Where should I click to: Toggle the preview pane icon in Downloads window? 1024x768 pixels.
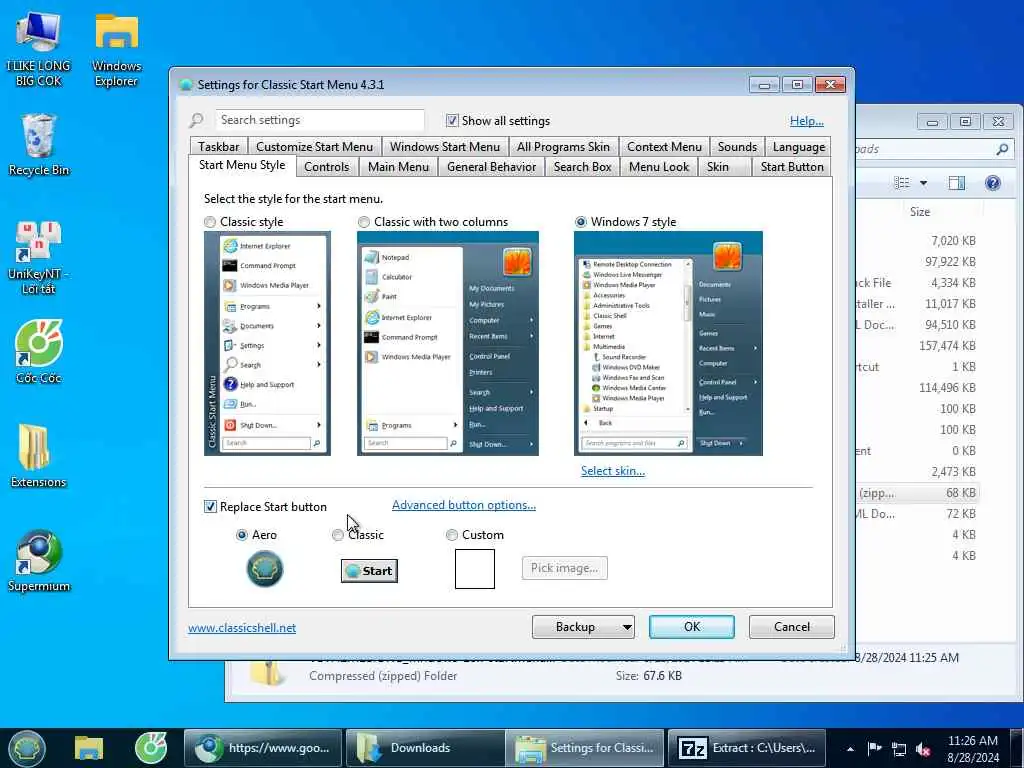click(x=957, y=183)
